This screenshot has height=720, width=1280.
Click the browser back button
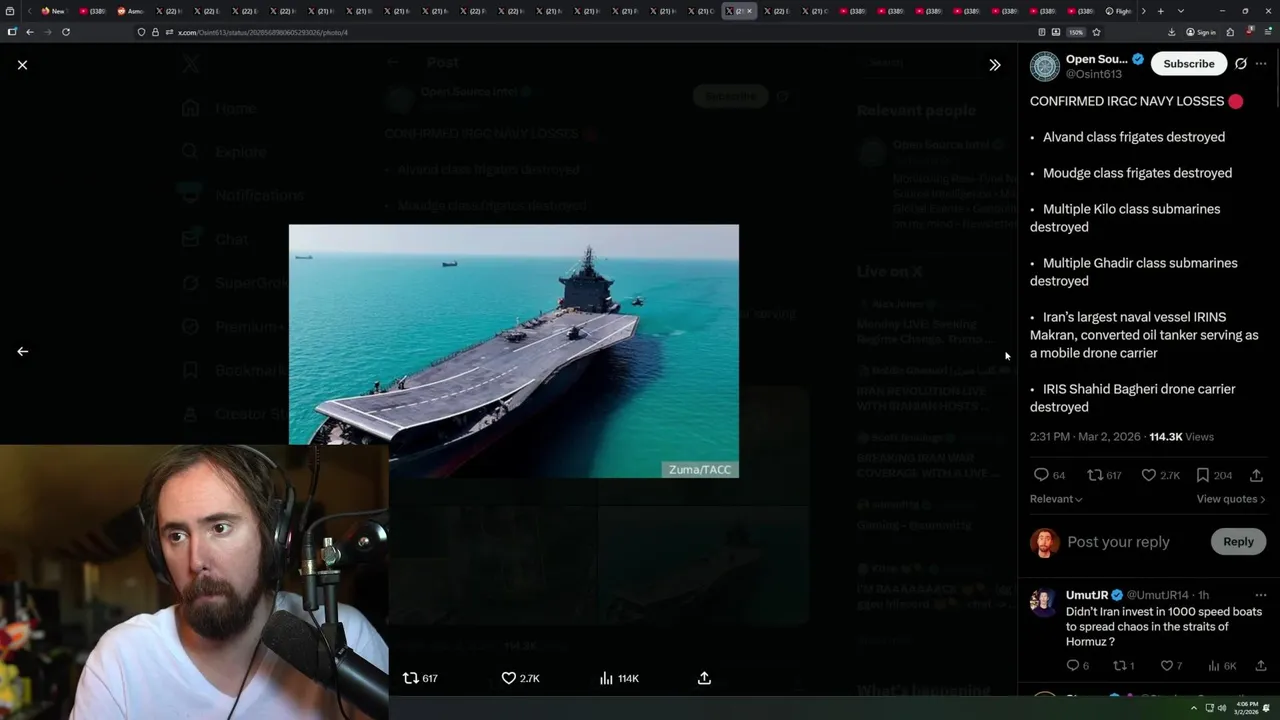coord(30,32)
